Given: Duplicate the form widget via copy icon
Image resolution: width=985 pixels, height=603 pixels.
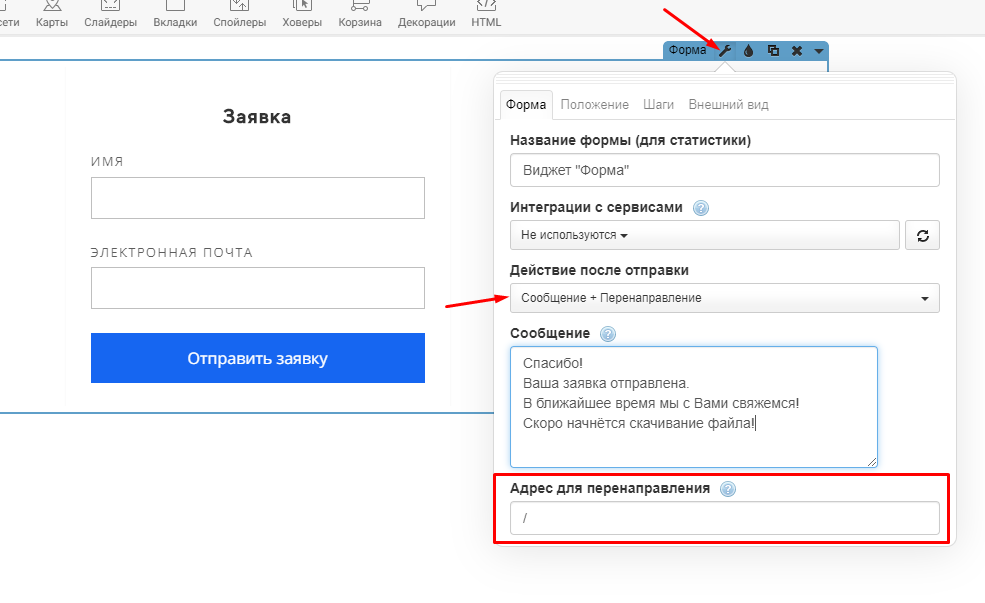Looking at the screenshot, I should [773, 51].
